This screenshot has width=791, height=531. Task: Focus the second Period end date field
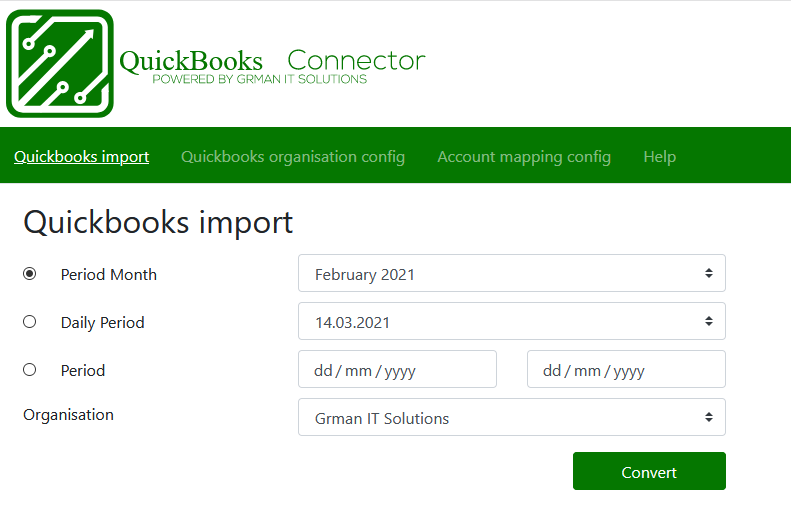pyautogui.click(x=626, y=369)
